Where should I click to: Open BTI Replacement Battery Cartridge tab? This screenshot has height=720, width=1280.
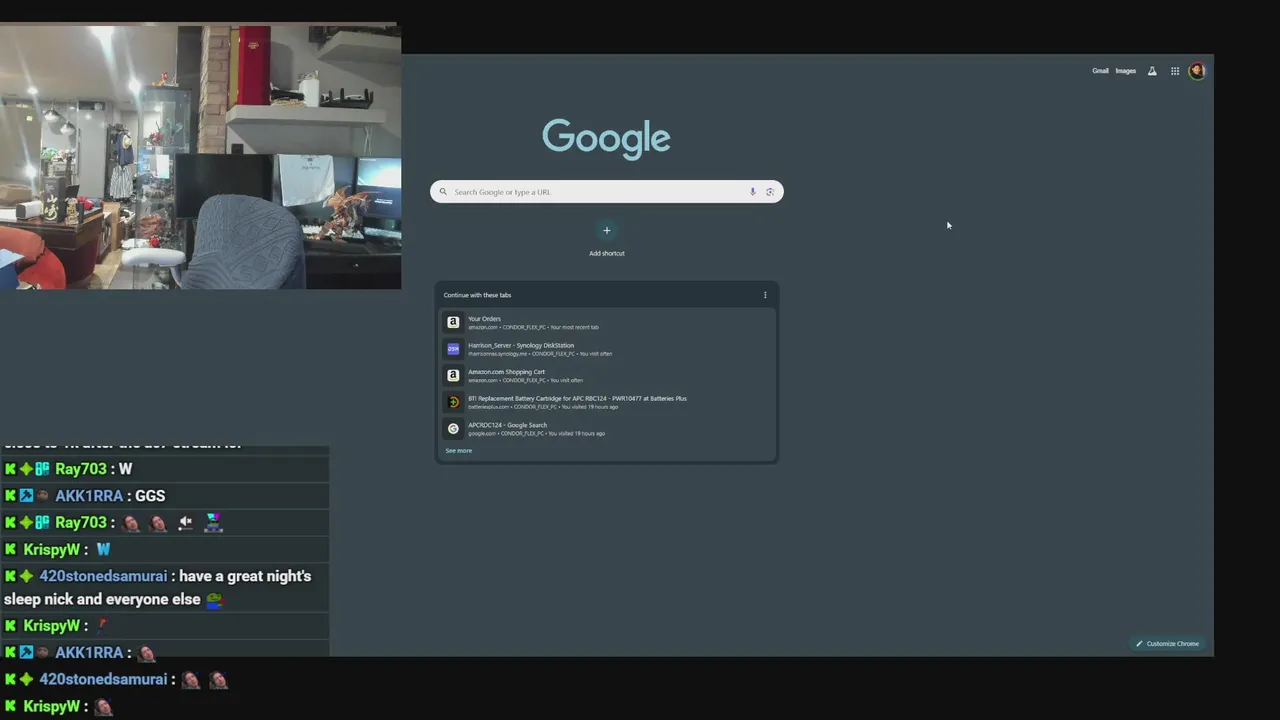(607, 402)
